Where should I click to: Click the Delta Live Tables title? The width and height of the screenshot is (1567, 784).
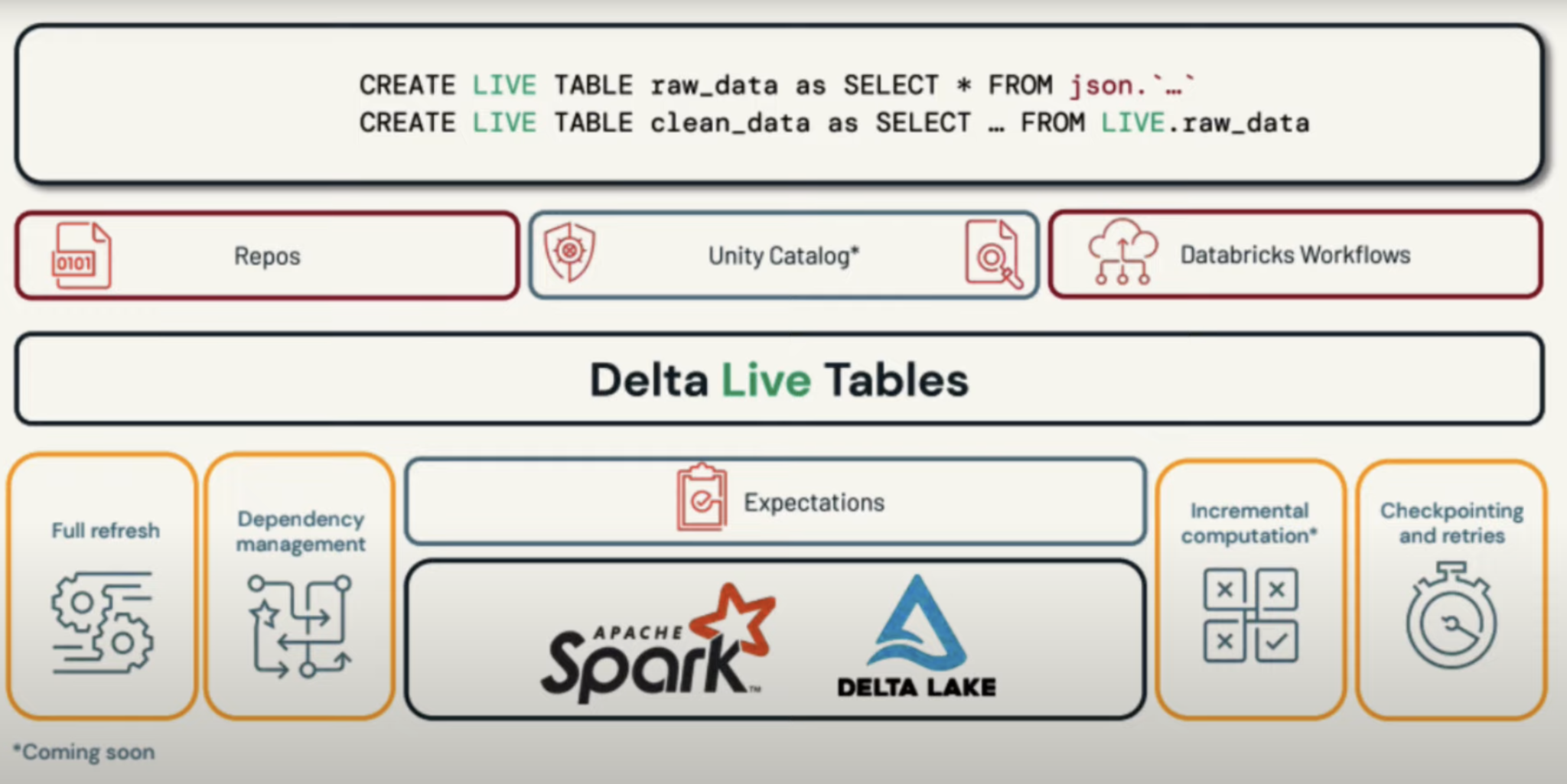point(779,380)
